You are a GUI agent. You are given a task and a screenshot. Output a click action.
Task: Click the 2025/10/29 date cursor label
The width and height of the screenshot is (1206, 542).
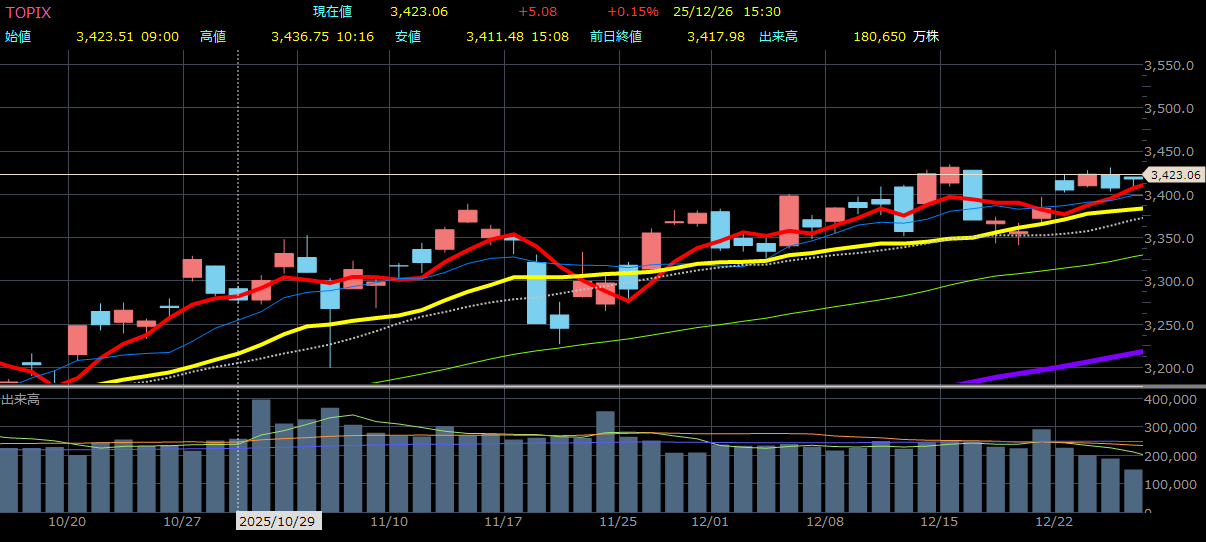click(x=278, y=522)
